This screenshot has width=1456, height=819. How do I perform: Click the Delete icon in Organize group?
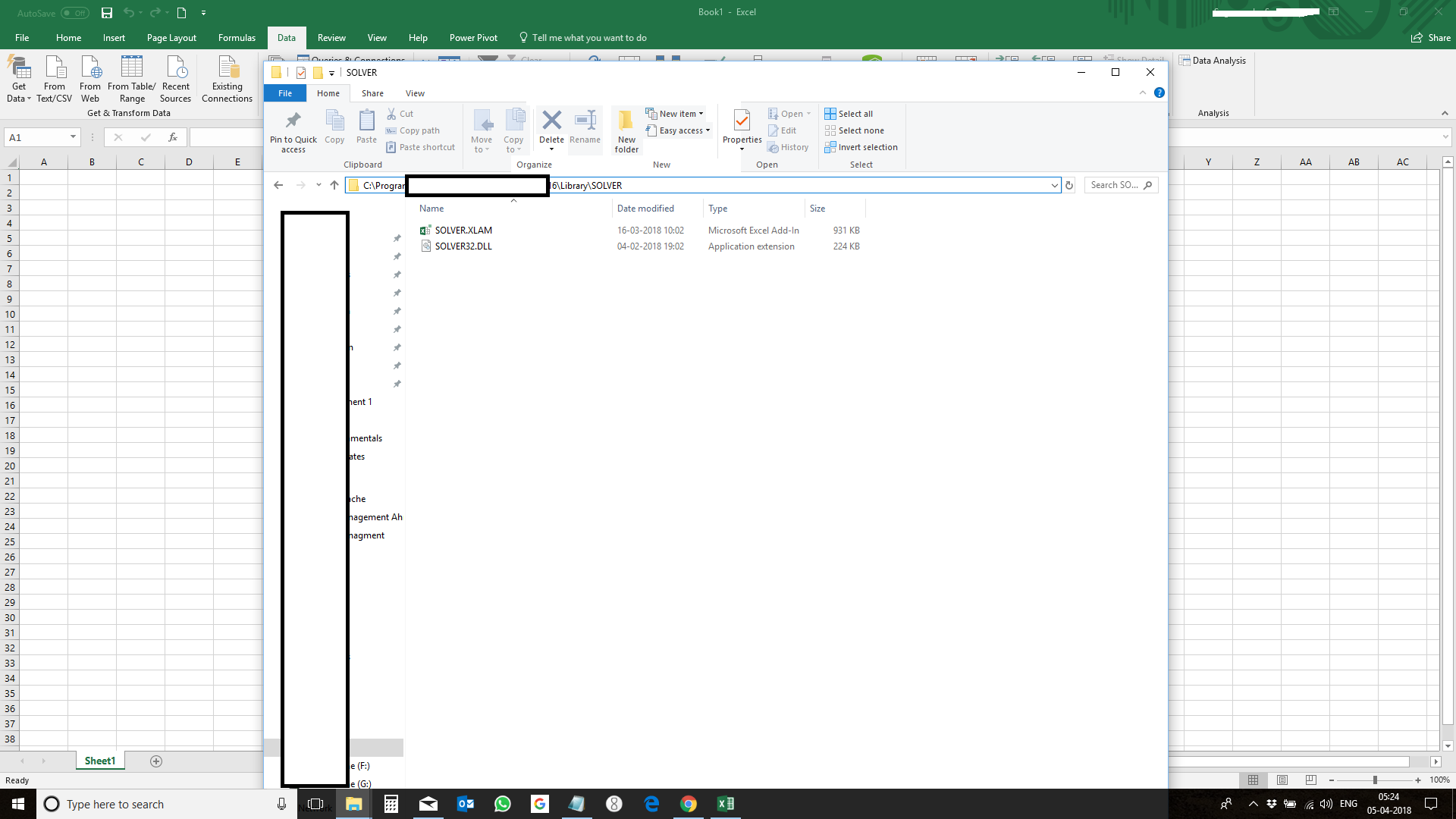[x=551, y=121]
